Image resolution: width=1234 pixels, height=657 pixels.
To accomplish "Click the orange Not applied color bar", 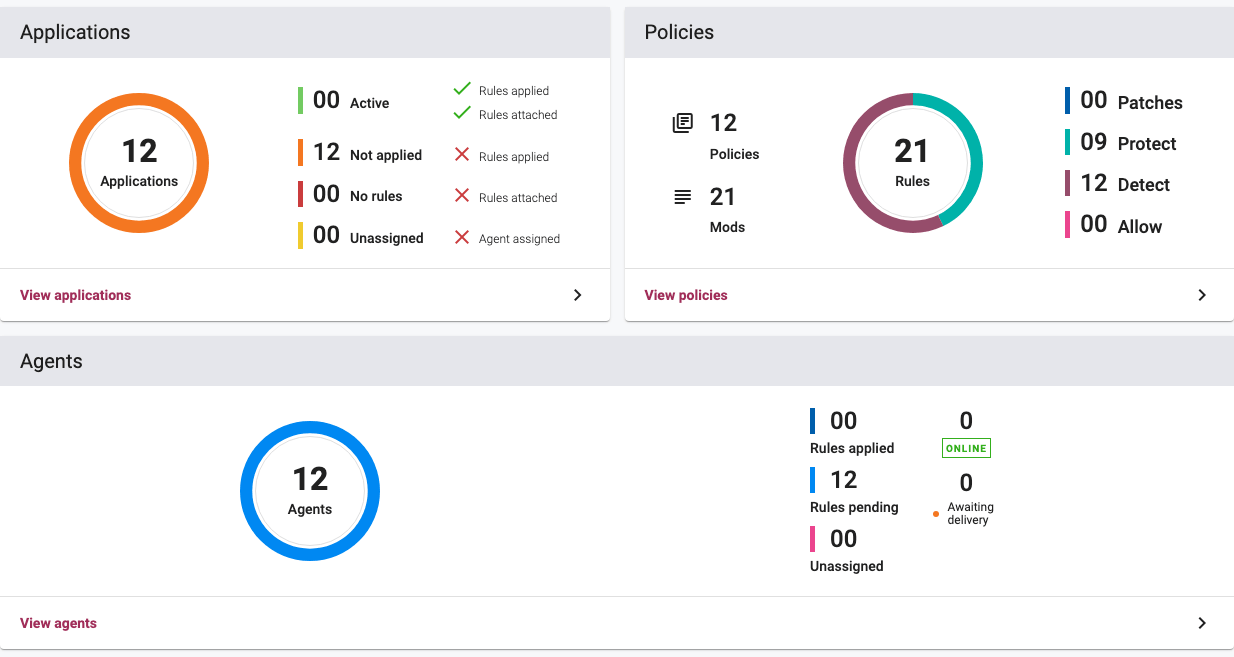I will (300, 152).
